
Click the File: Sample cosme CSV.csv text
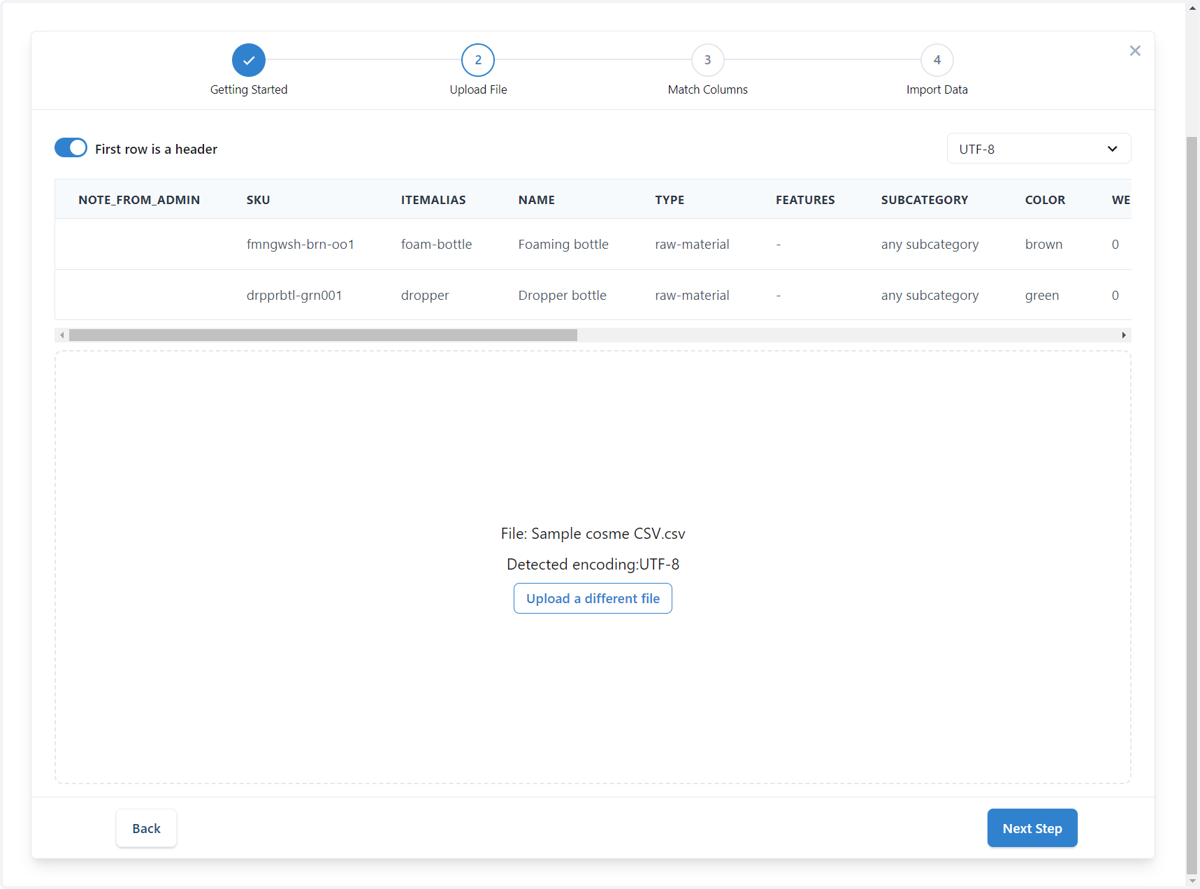coord(593,534)
